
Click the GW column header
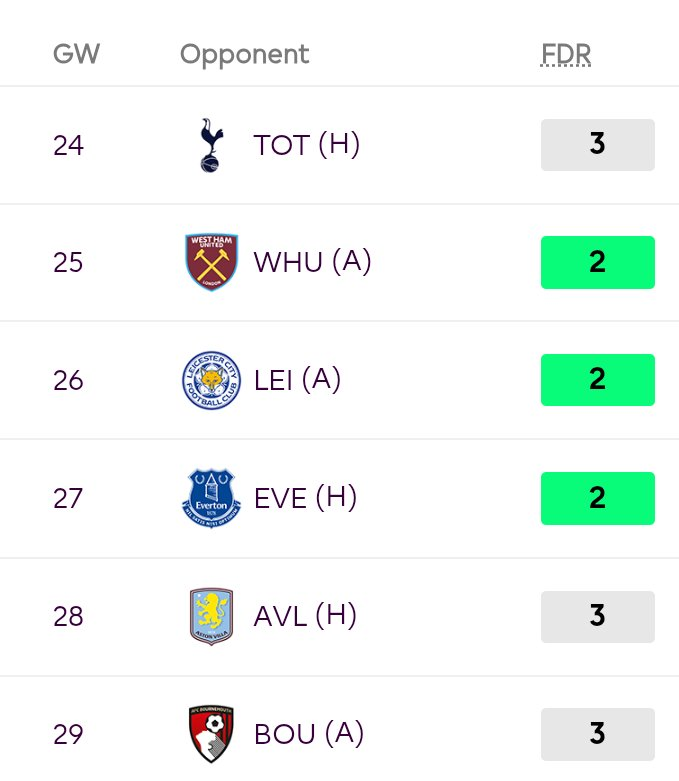pos(76,54)
